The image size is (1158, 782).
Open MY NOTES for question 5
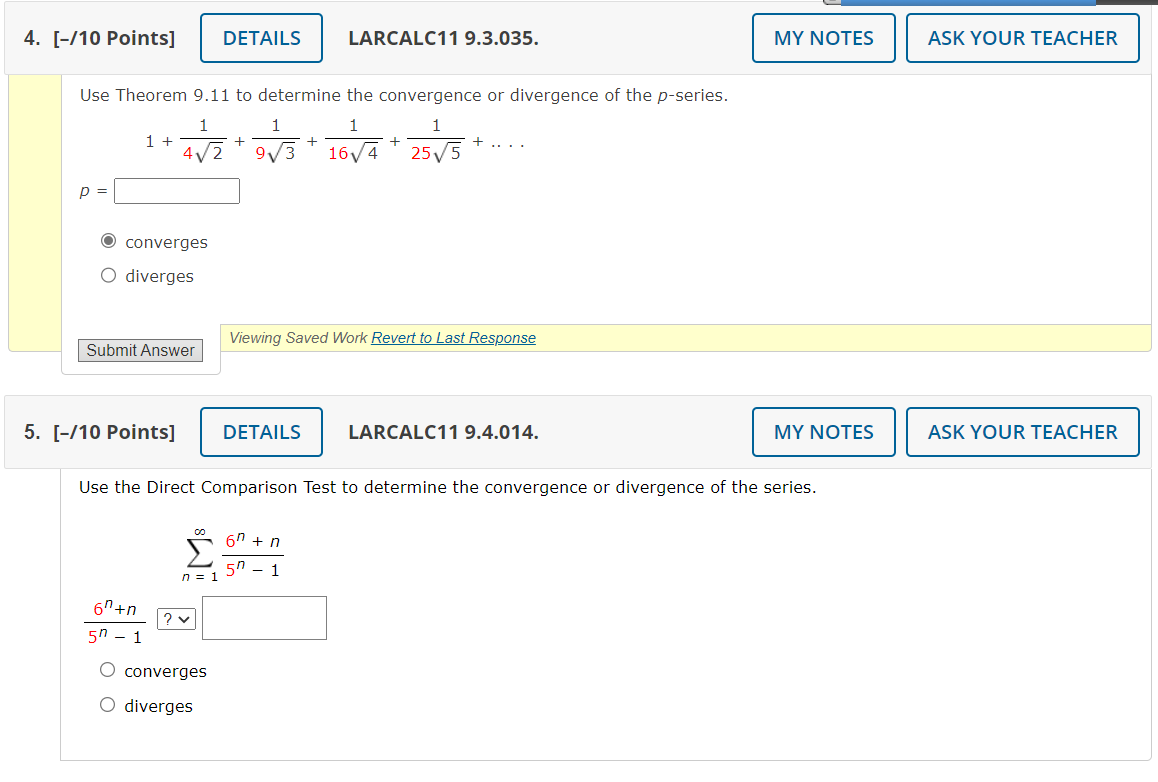(x=823, y=431)
